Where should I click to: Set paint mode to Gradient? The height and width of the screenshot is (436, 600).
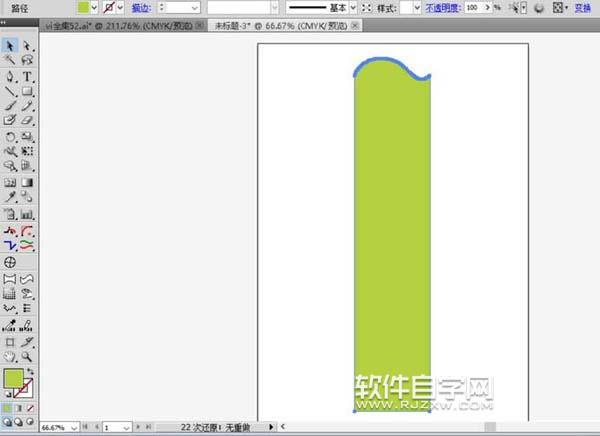[18, 408]
